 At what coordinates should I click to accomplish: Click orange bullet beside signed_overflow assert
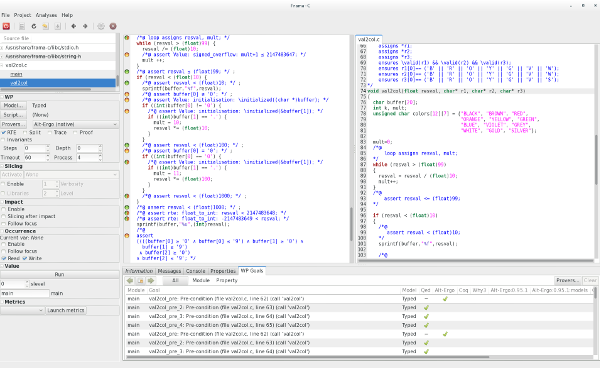[127, 55]
